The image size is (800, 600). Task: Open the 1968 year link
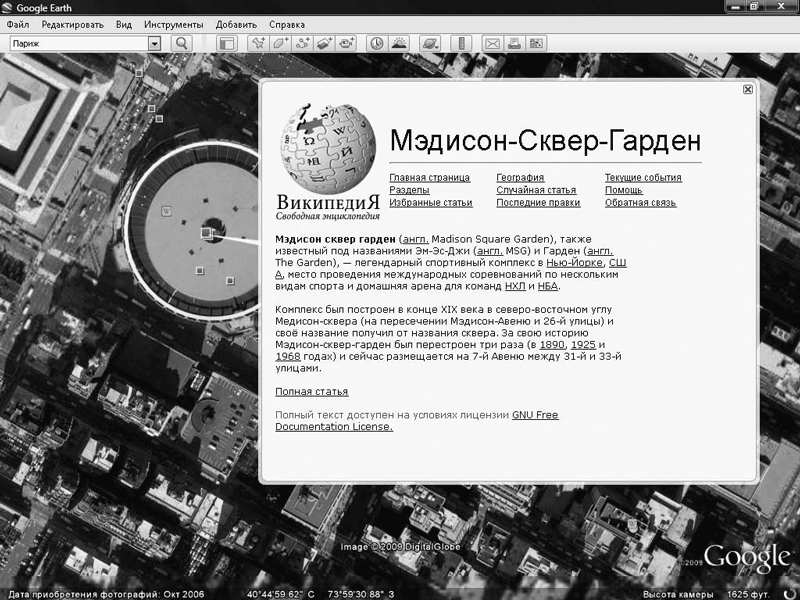tap(288, 356)
